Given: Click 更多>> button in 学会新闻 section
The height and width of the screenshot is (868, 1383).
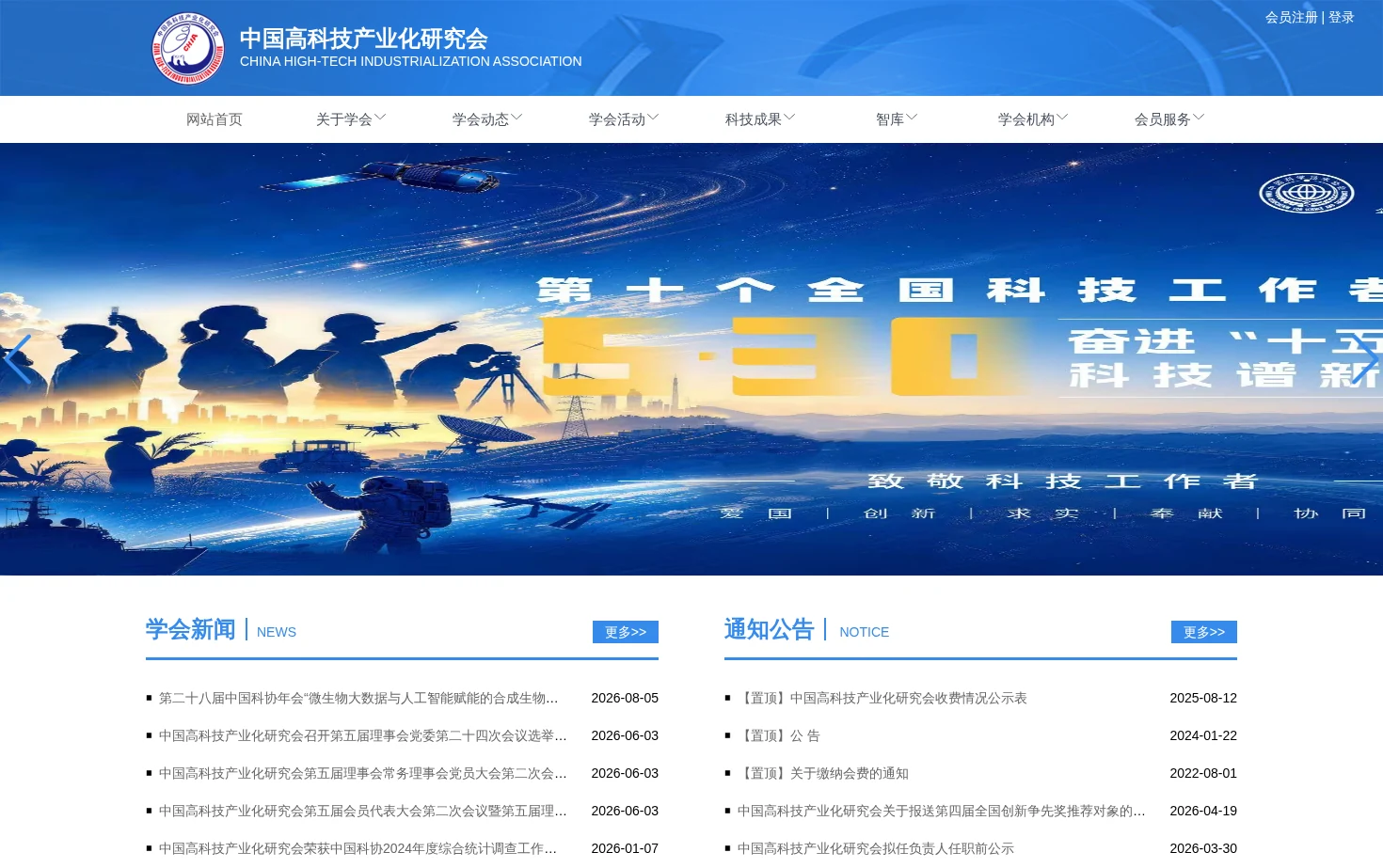Looking at the screenshot, I should [626, 632].
